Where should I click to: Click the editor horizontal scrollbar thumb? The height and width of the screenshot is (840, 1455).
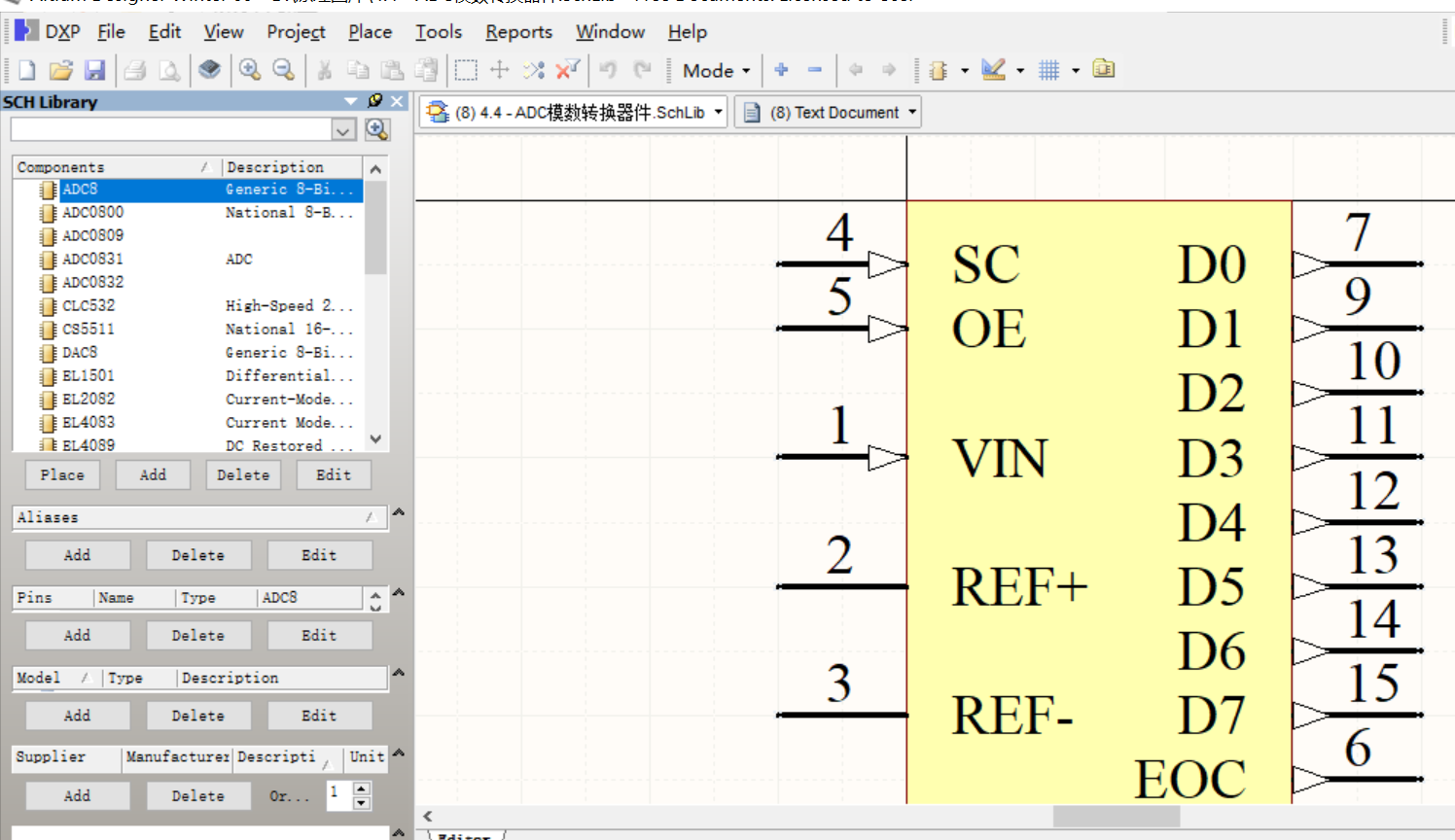pos(1117,817)
